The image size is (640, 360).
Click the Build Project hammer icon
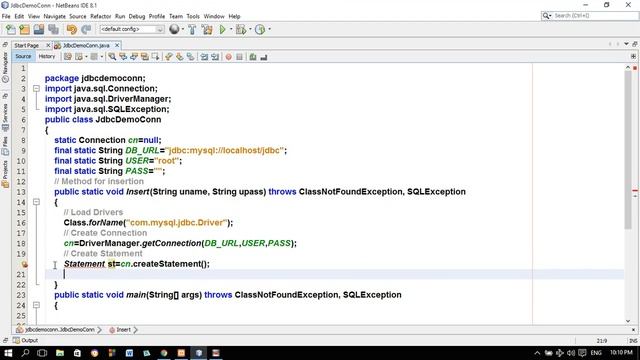point(192,29)
